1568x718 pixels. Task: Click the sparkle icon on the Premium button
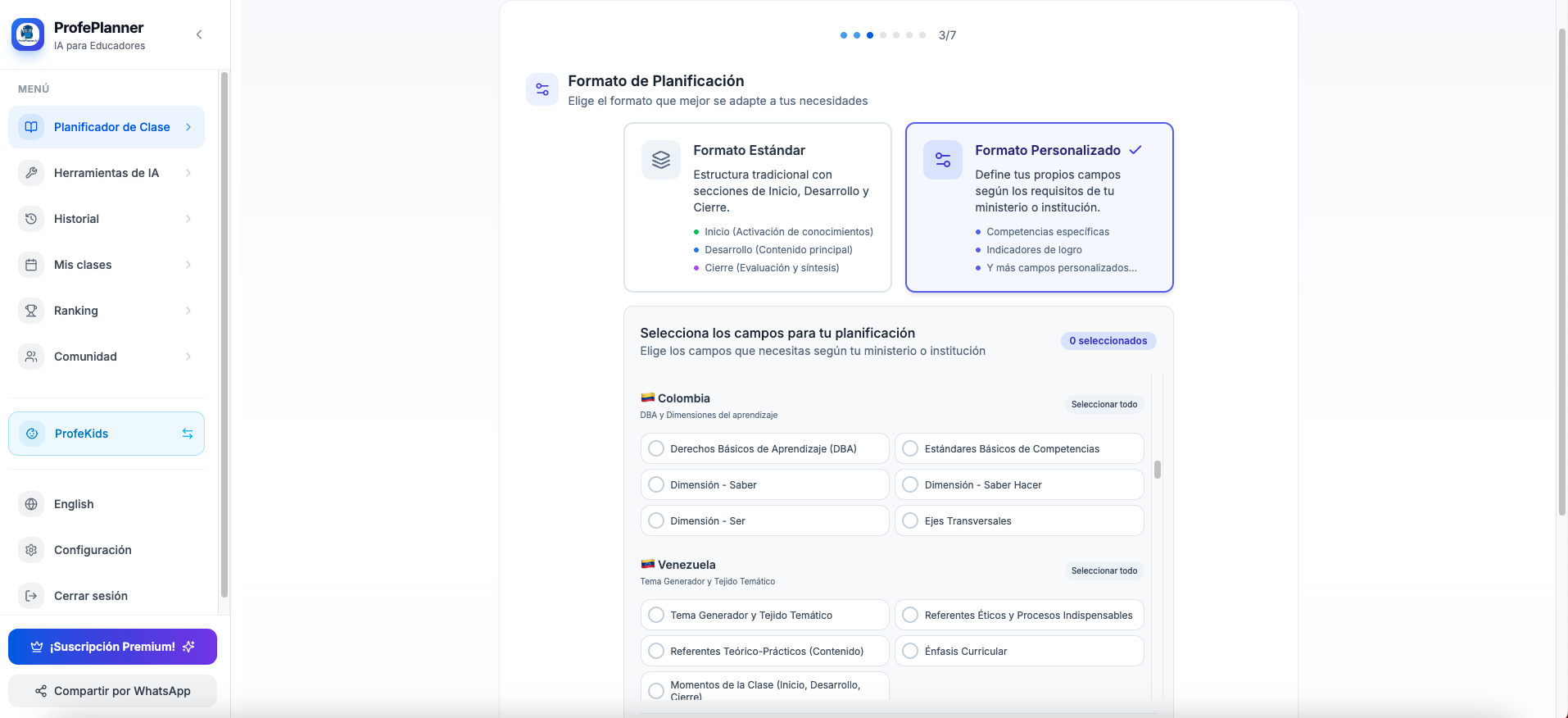(189, 647)
